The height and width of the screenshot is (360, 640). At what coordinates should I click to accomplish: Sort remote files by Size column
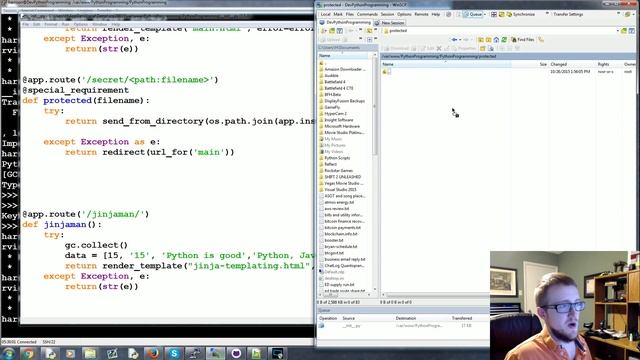point(529,64)
